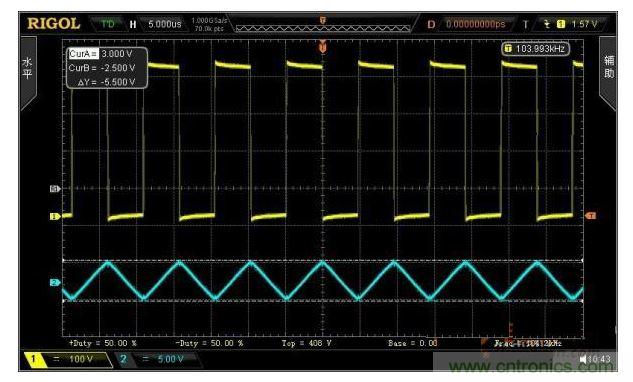Screen dimensions: 633x382
Task: Click the waveform memory position bar
Action: (x=323, y=28)
